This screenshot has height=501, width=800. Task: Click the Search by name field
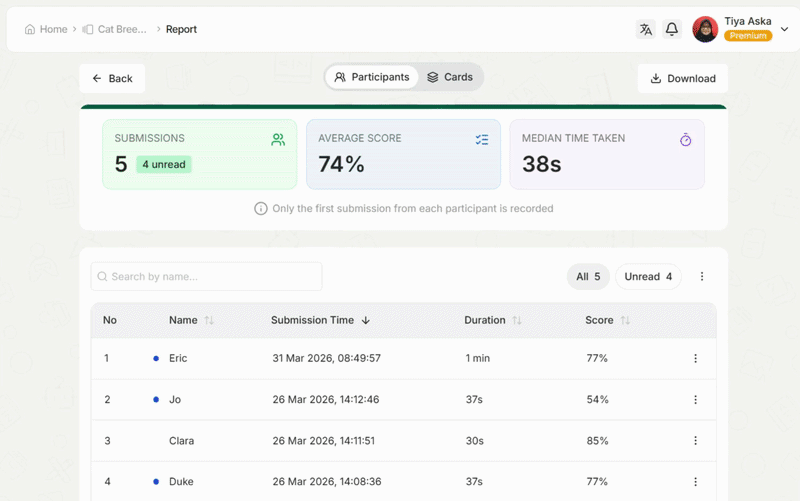click(x=207, y=277)
